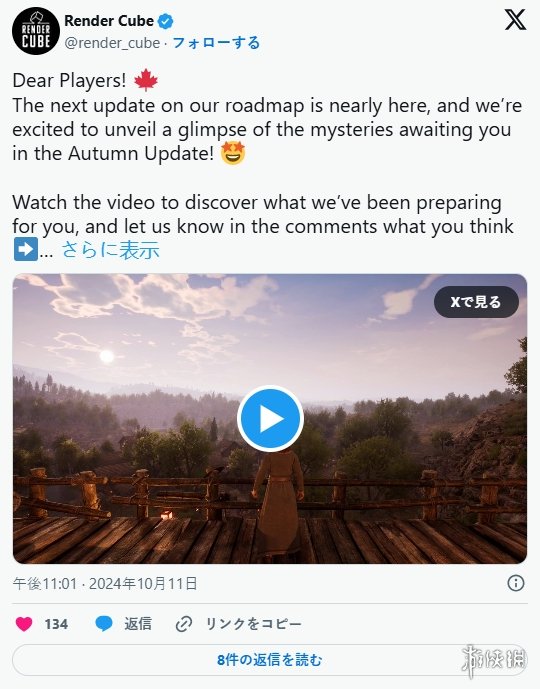This screenshot has height=689, width=540.
Task: Open the @render_cube handle link
Action: 112,43
